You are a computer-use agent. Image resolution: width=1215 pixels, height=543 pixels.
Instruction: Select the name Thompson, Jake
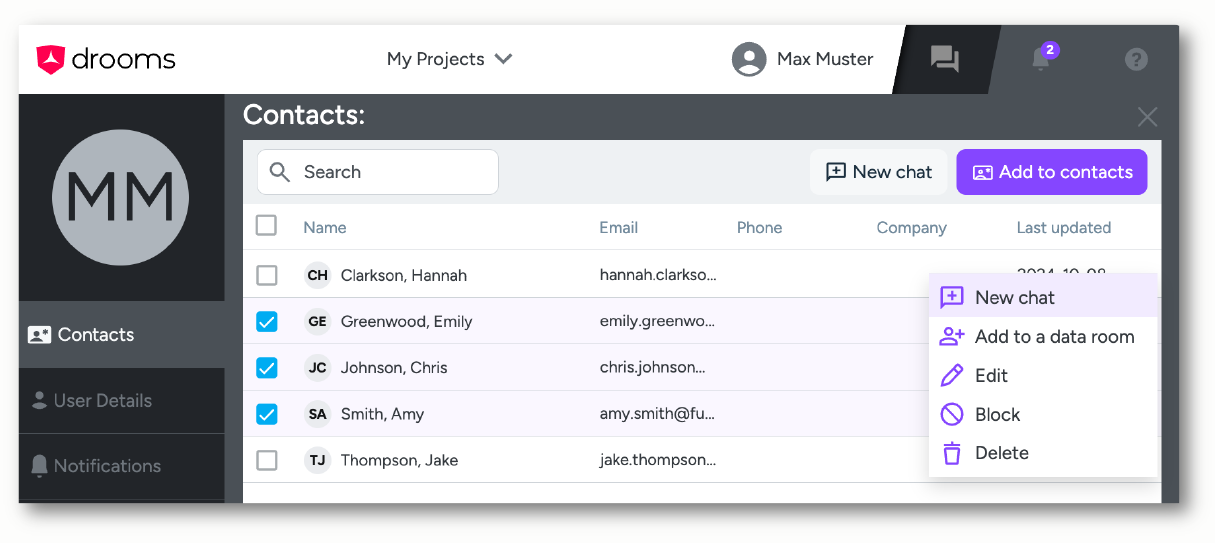pos(399,461)
